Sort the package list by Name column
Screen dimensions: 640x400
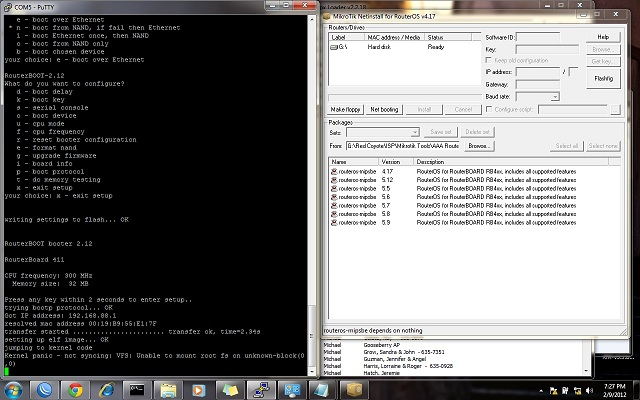coord(353,161)
